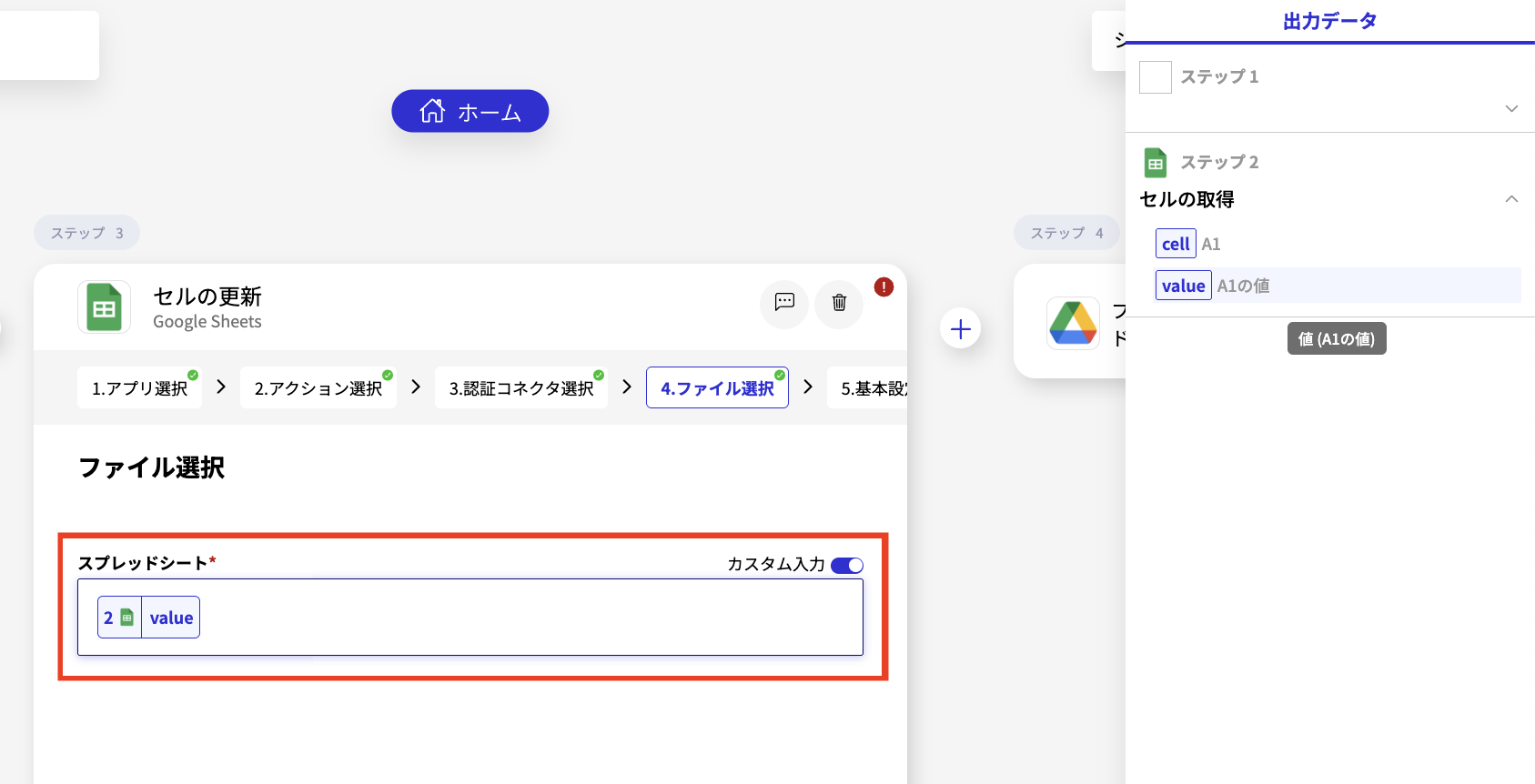Click the Google Sheets icon of Step 3
Viewport: 1535px width, 784px height.
[x=104, y=307]
